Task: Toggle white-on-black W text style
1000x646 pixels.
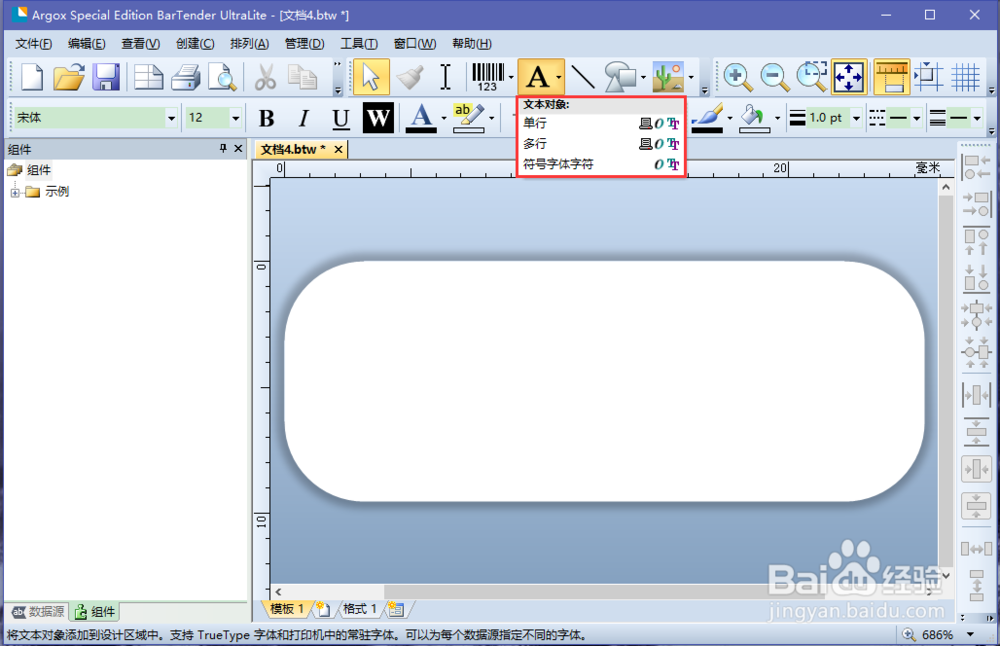Action: coord(378,118)
